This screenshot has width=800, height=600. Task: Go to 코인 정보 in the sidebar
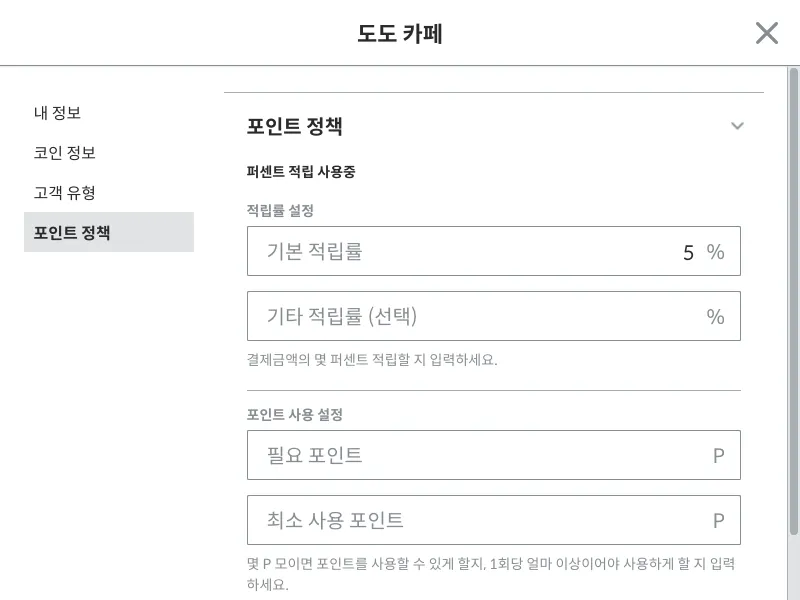pyautogui.click(x=65, y=153)
